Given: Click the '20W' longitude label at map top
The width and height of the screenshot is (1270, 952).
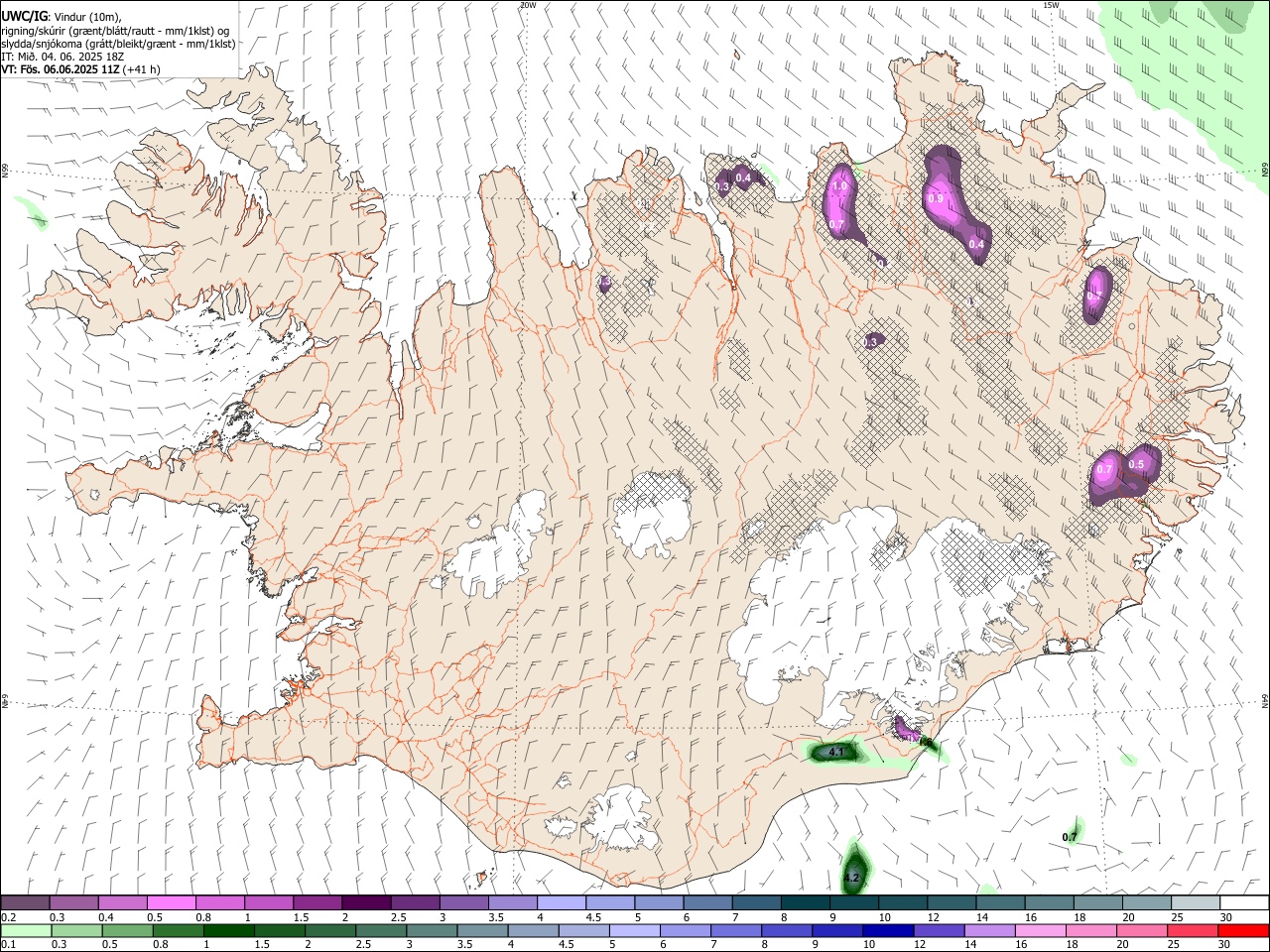Looking at the screenshot, I should pyautogui.click(x=528, y=5).
